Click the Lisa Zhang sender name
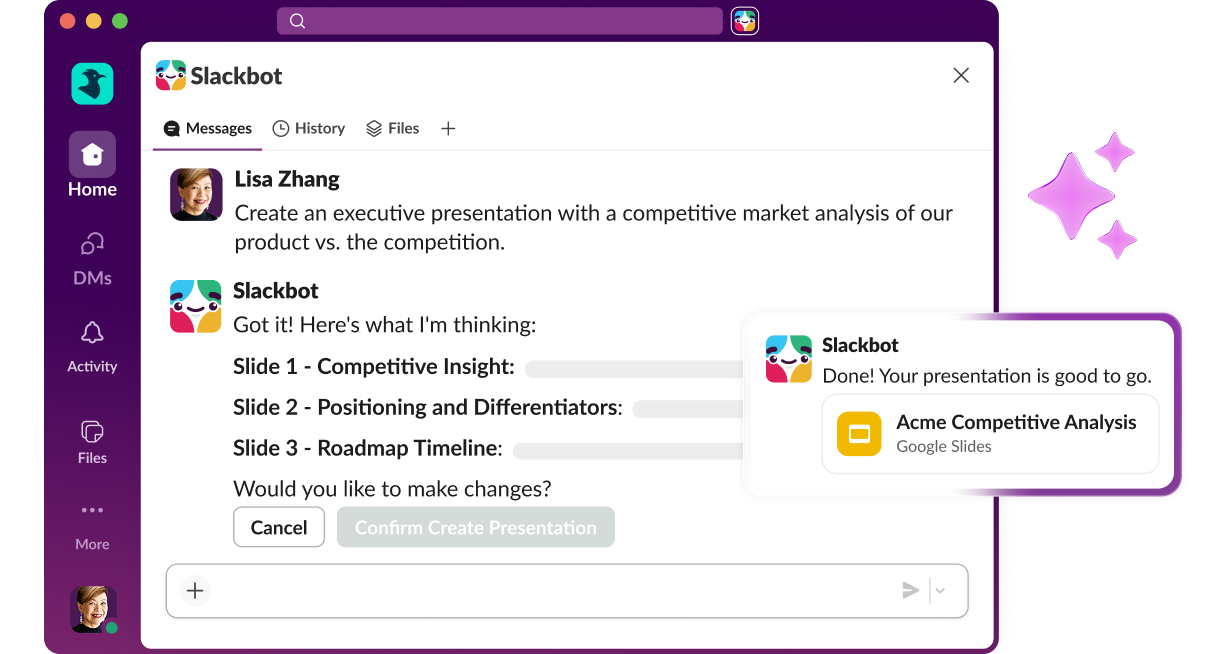The width and height of the screenshot is (1230, 654). coord(287,179)
